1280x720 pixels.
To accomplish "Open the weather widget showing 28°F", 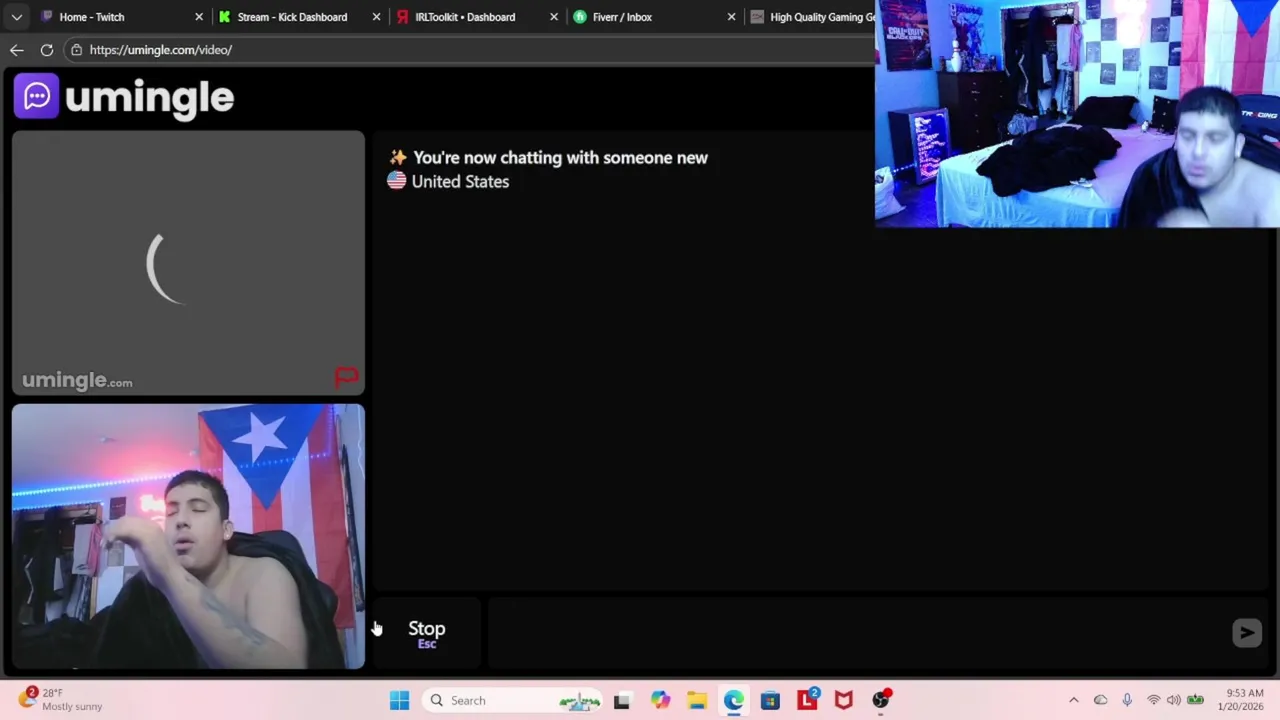I will click(x=62, y=699).
